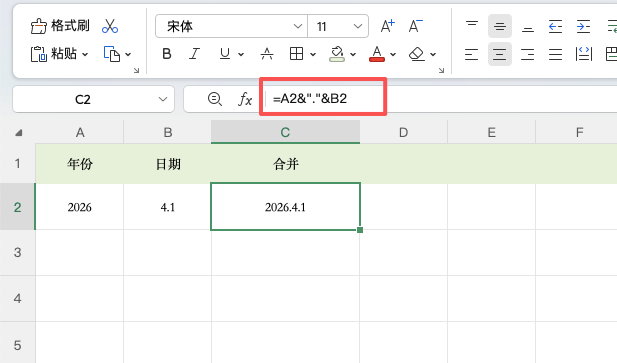Select row 4 header
This screenshot has height=363, width=617.
click(x=18, y=298)
